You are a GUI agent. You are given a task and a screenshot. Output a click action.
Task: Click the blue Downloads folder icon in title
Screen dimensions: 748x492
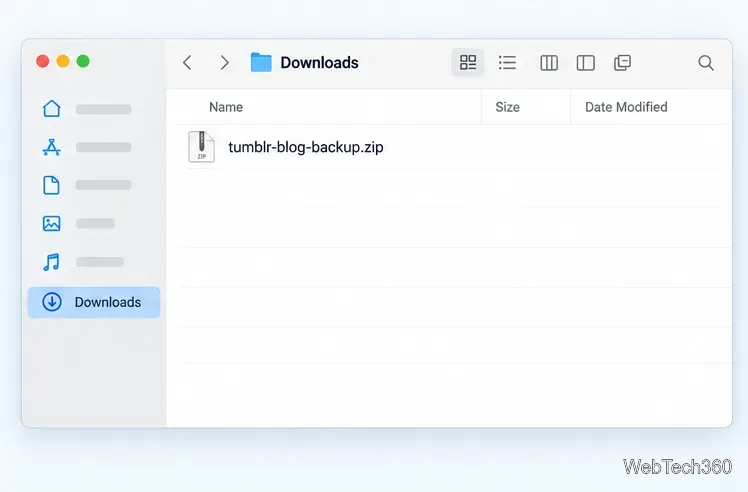pyautogui.click(x=261, y=63)
